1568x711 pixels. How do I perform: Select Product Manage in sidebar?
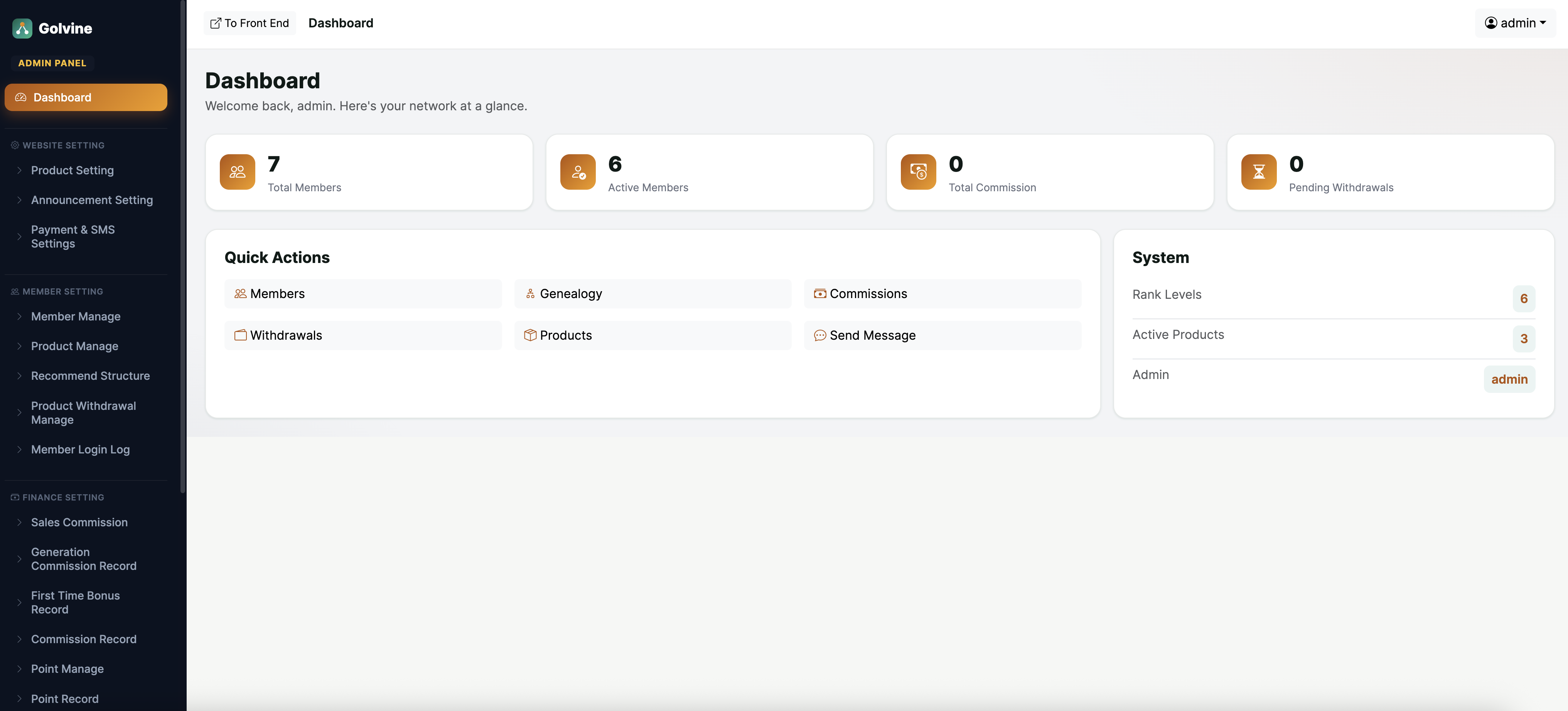[86, 346]
